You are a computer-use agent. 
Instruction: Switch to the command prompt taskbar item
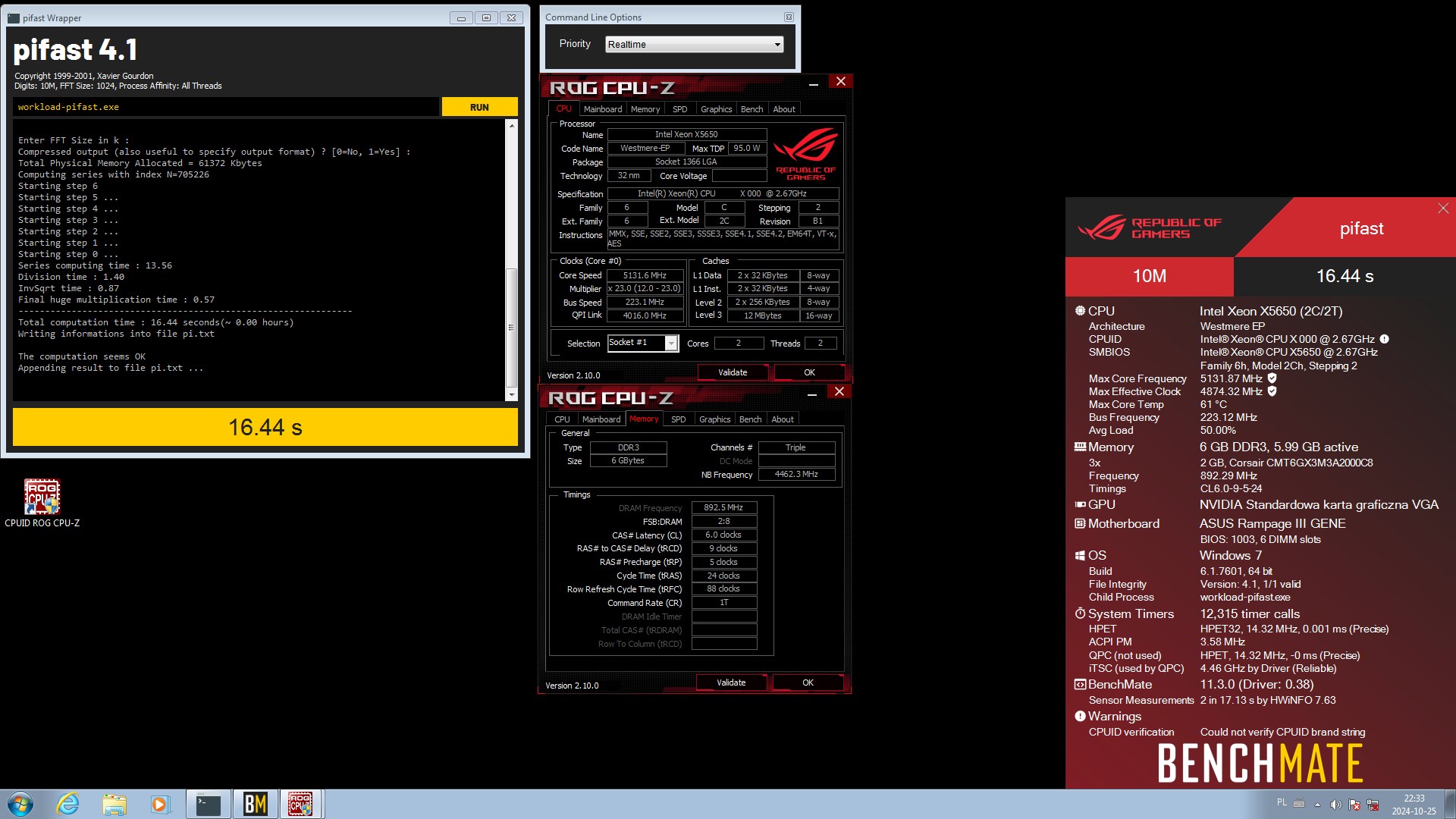point(208,804)
